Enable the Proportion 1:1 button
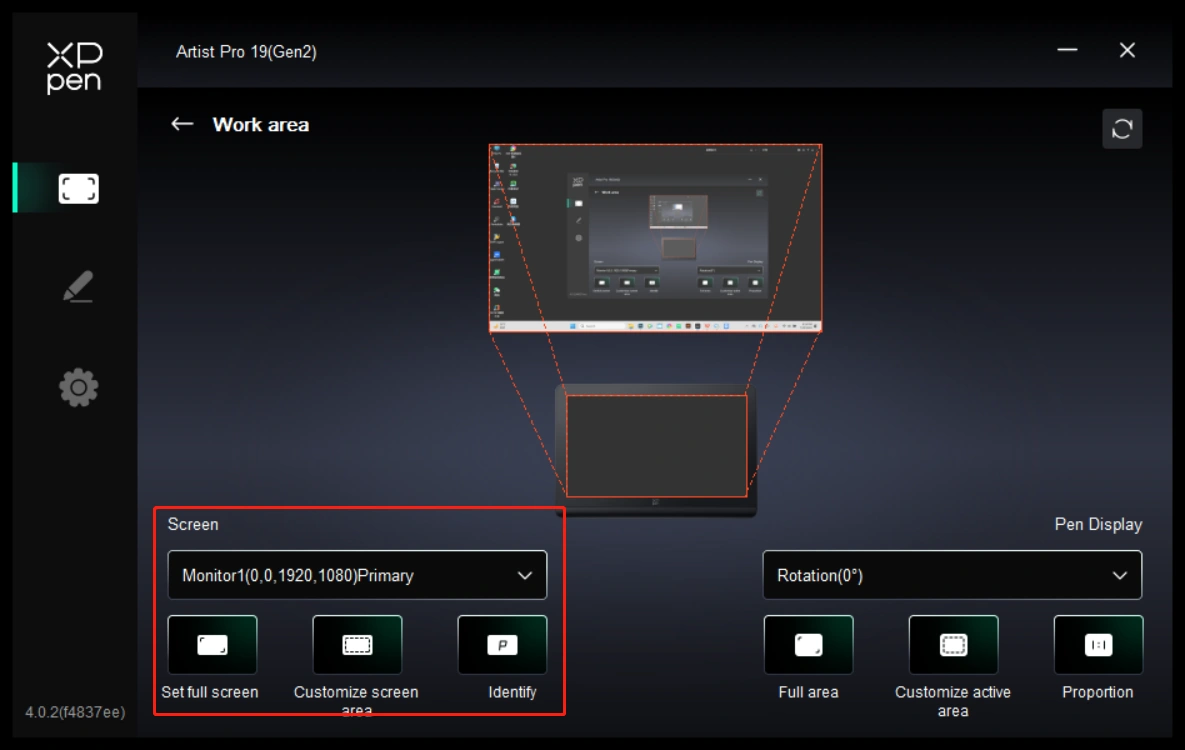This screenshot has height=750, width=1185. [x=1098, y=645]
